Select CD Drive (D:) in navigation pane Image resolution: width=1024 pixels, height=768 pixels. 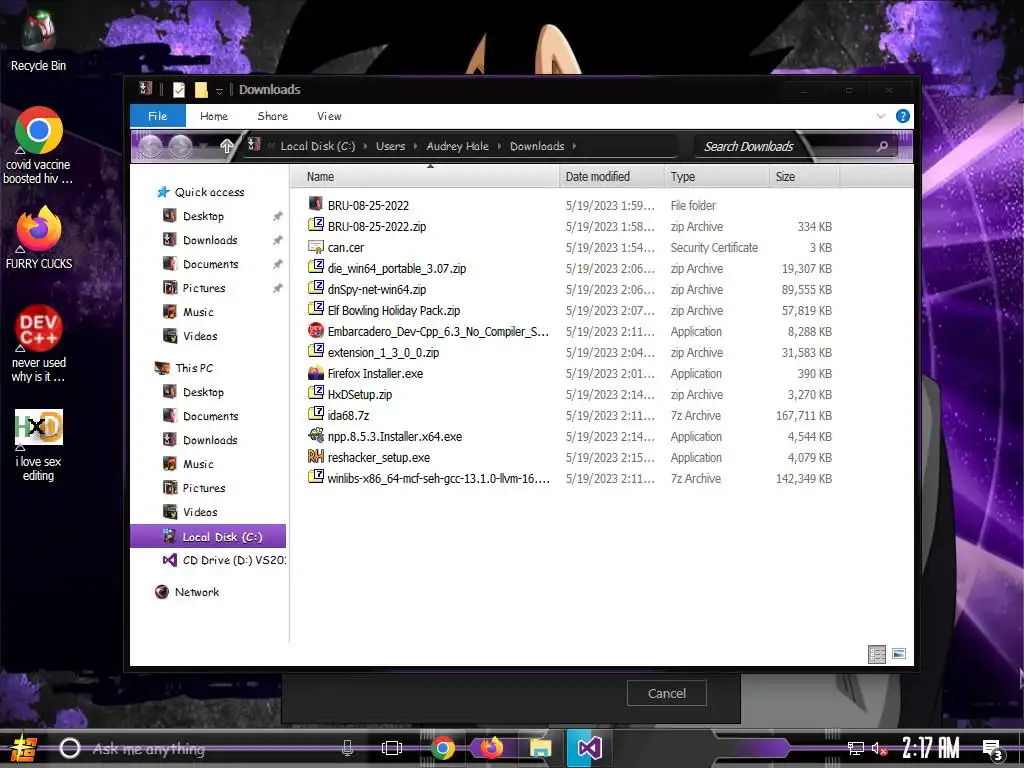click(224, 560)
